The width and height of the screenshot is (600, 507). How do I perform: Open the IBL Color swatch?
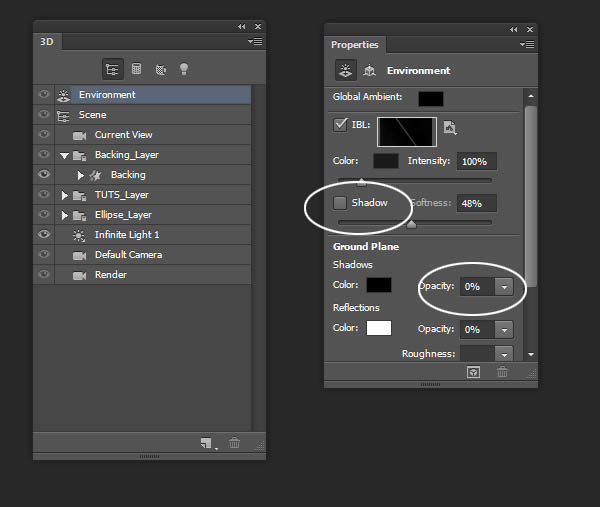click(386, 161)
